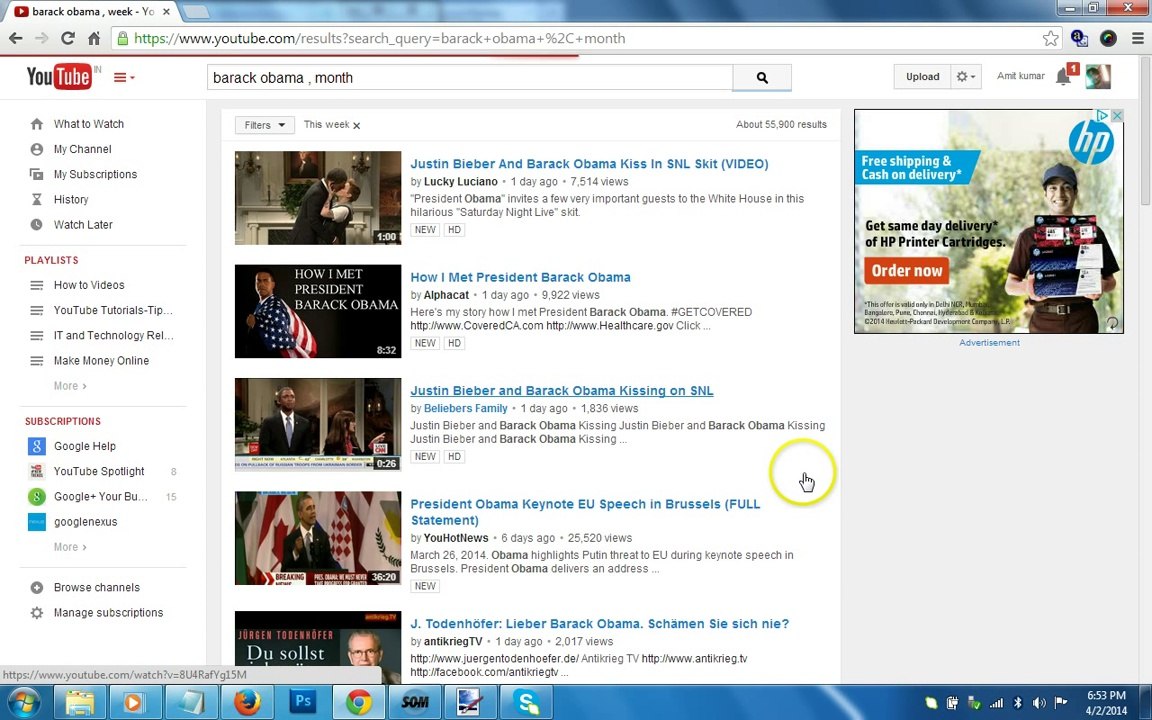Visit antikriegTV channel

453,641
